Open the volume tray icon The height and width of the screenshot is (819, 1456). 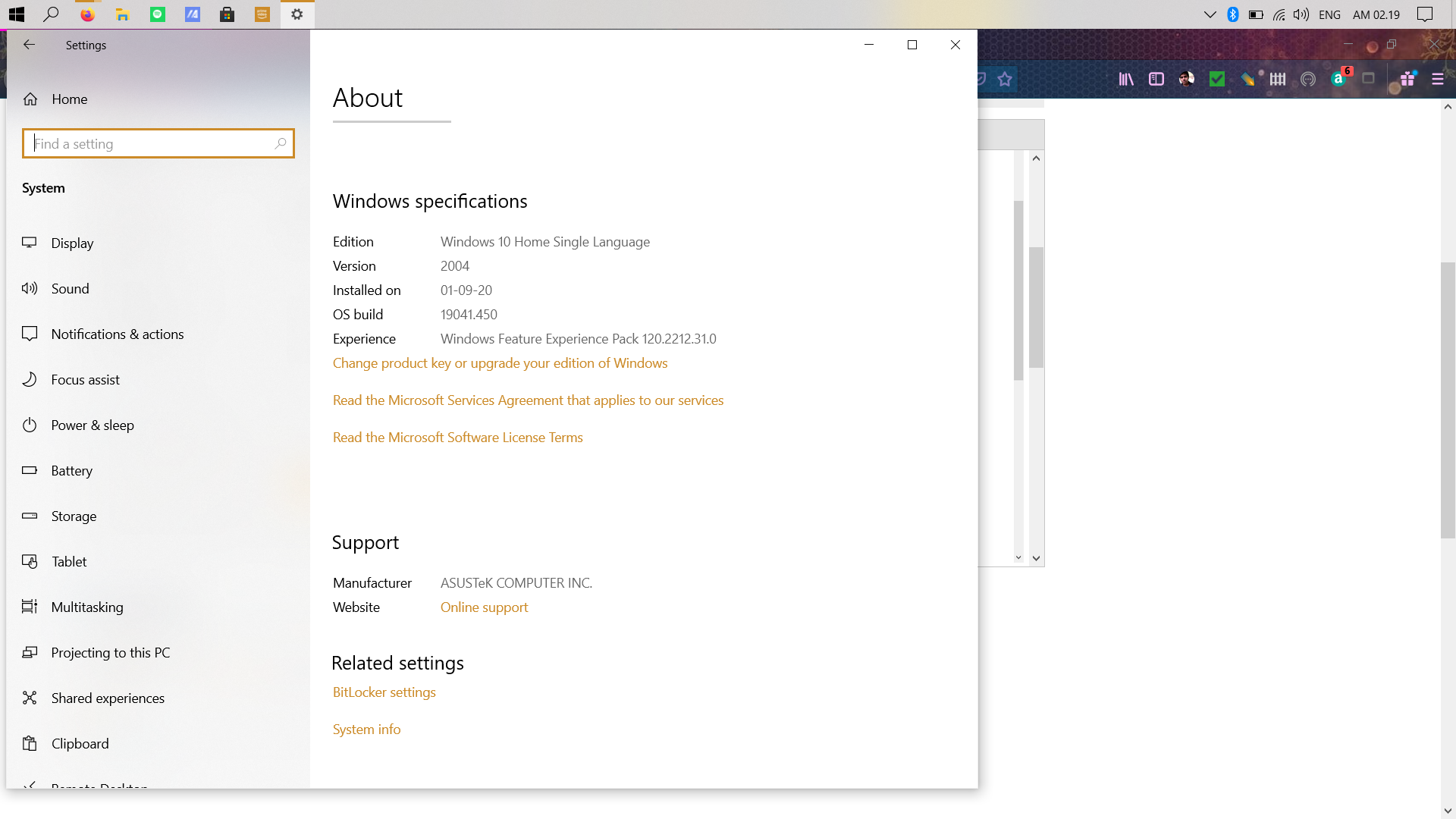[1301, 14]
